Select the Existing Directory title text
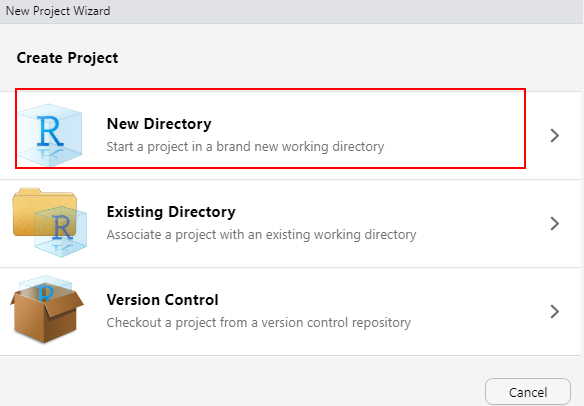This screenshot has height=406, width=584. [171, 212]
